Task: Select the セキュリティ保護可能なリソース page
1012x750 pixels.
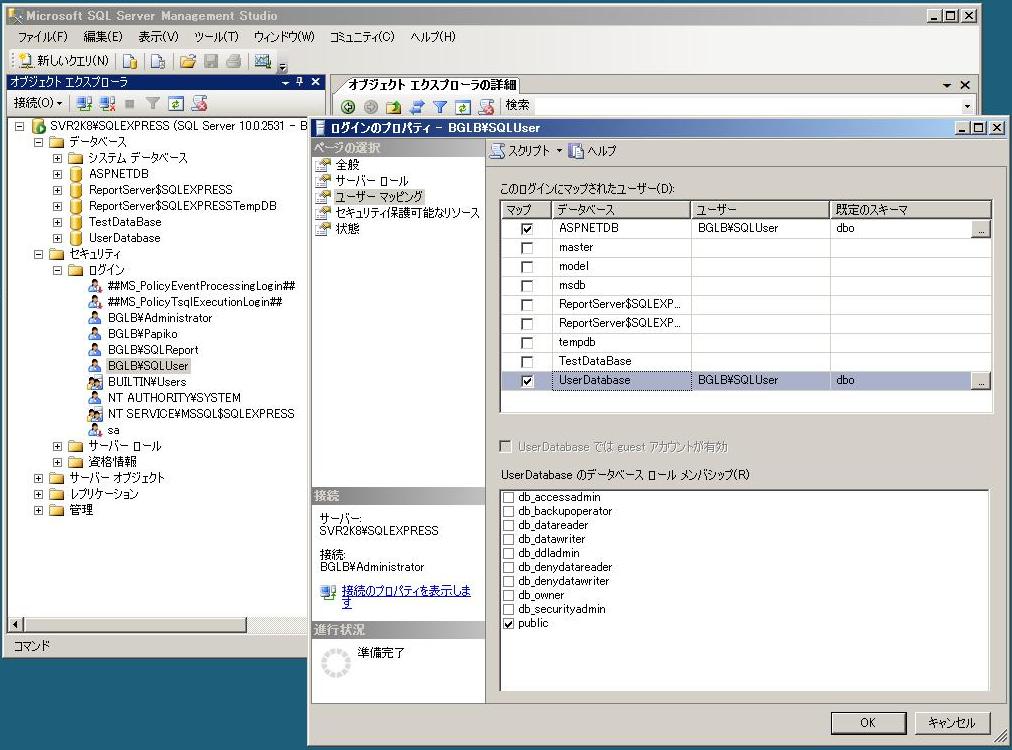Action: (407, 213)
